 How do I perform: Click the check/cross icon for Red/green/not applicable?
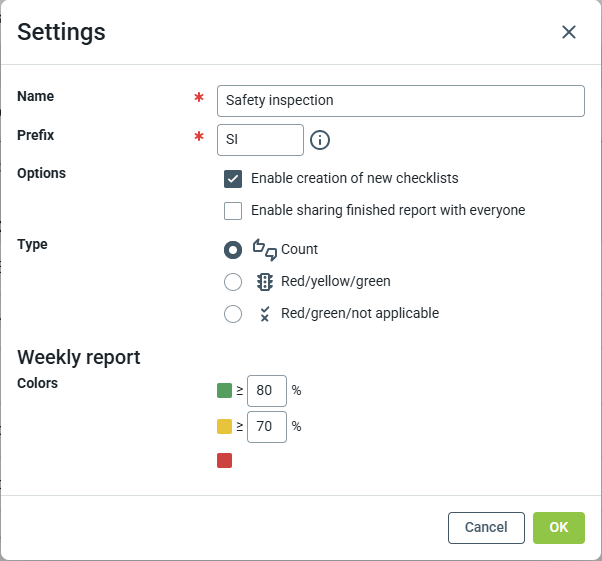[x=265, y=313]
